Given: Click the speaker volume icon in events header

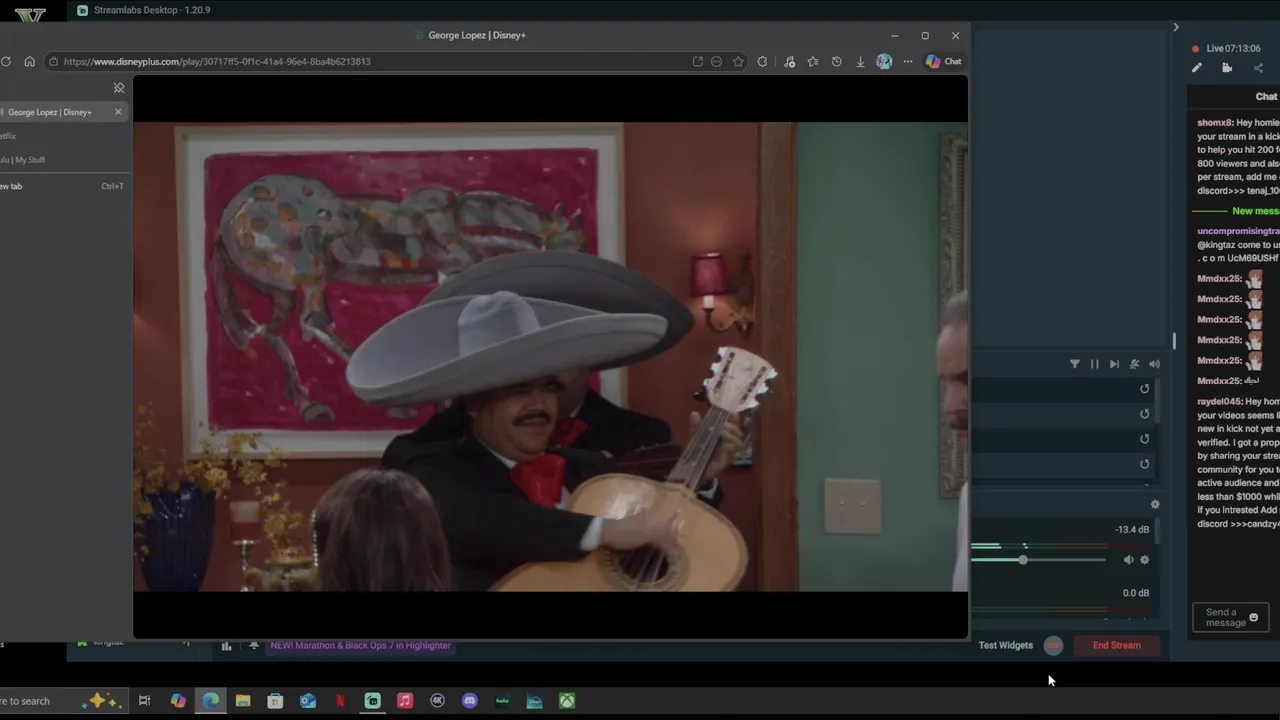Looking at the screenshot, I should pyautogui.click(x=1154, y=364).
